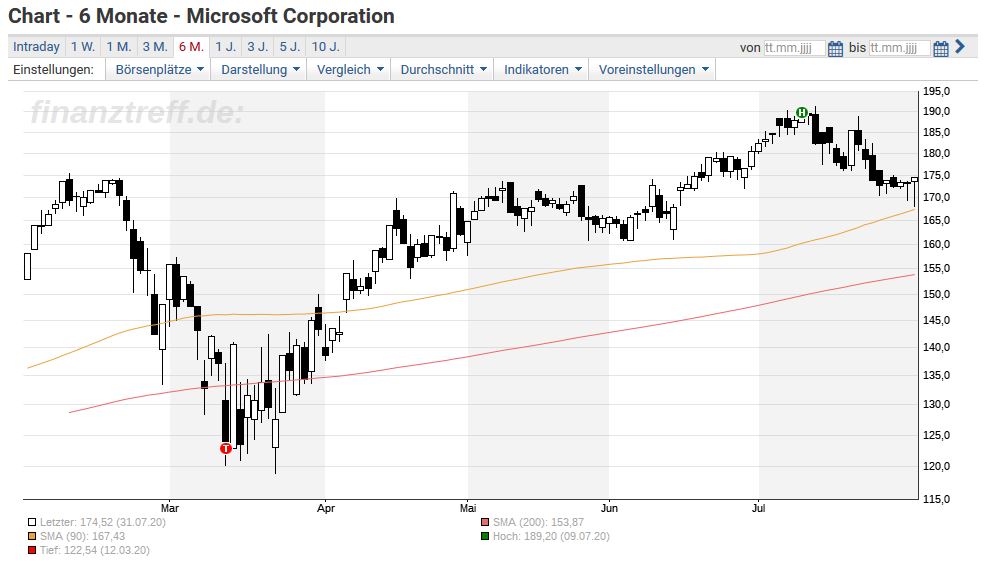Open the 'bis' date calendar picker
Screen dimensions: 990x565
click(941, 49)
